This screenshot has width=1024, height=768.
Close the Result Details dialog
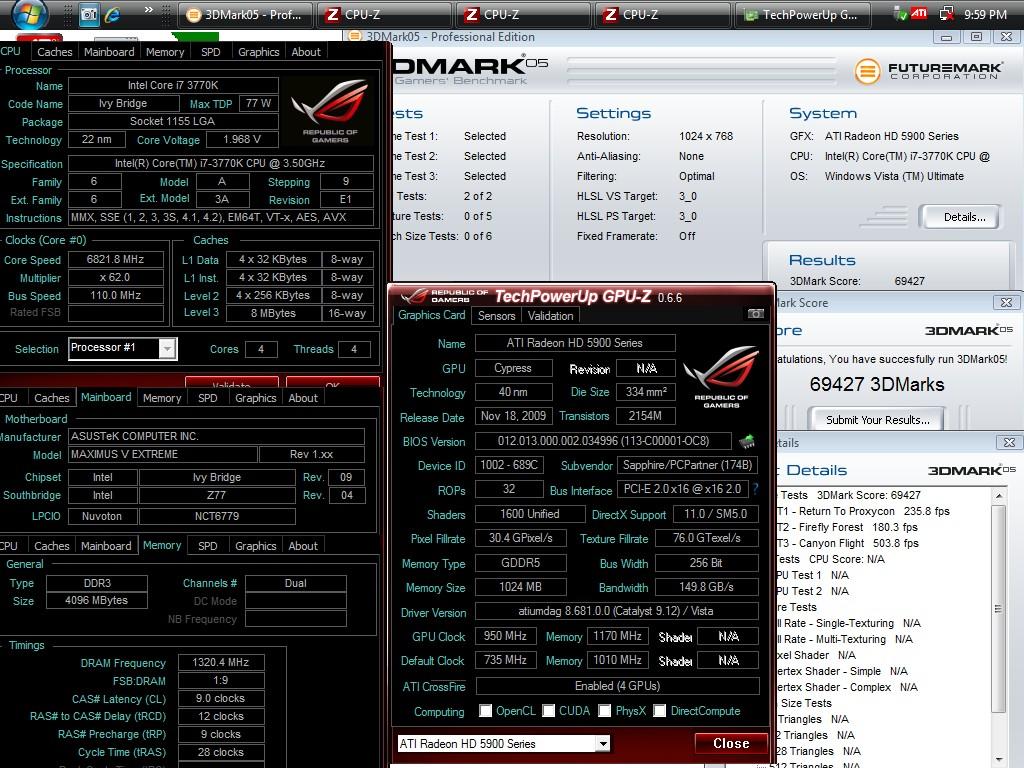[1008, 442]
